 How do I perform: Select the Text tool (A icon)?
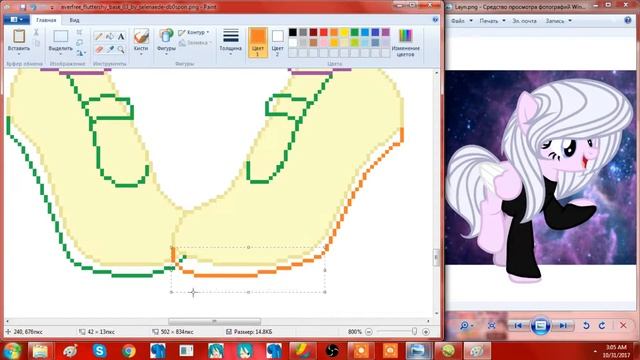pyautogui.click(x=121, y=37)
